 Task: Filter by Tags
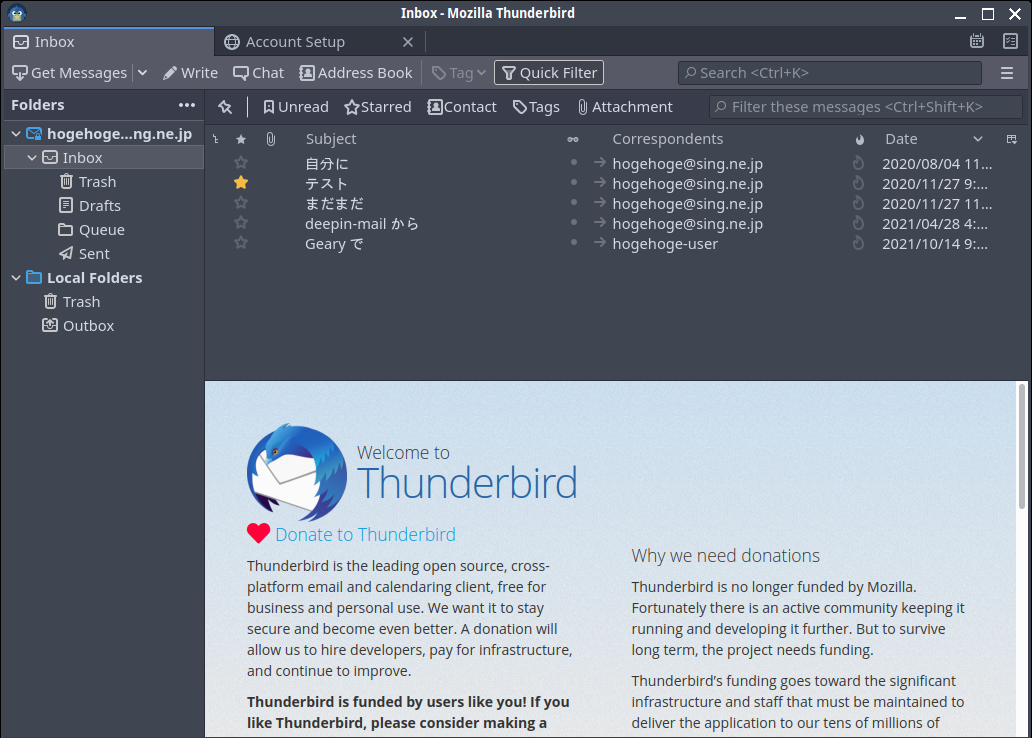pos(536,107)
